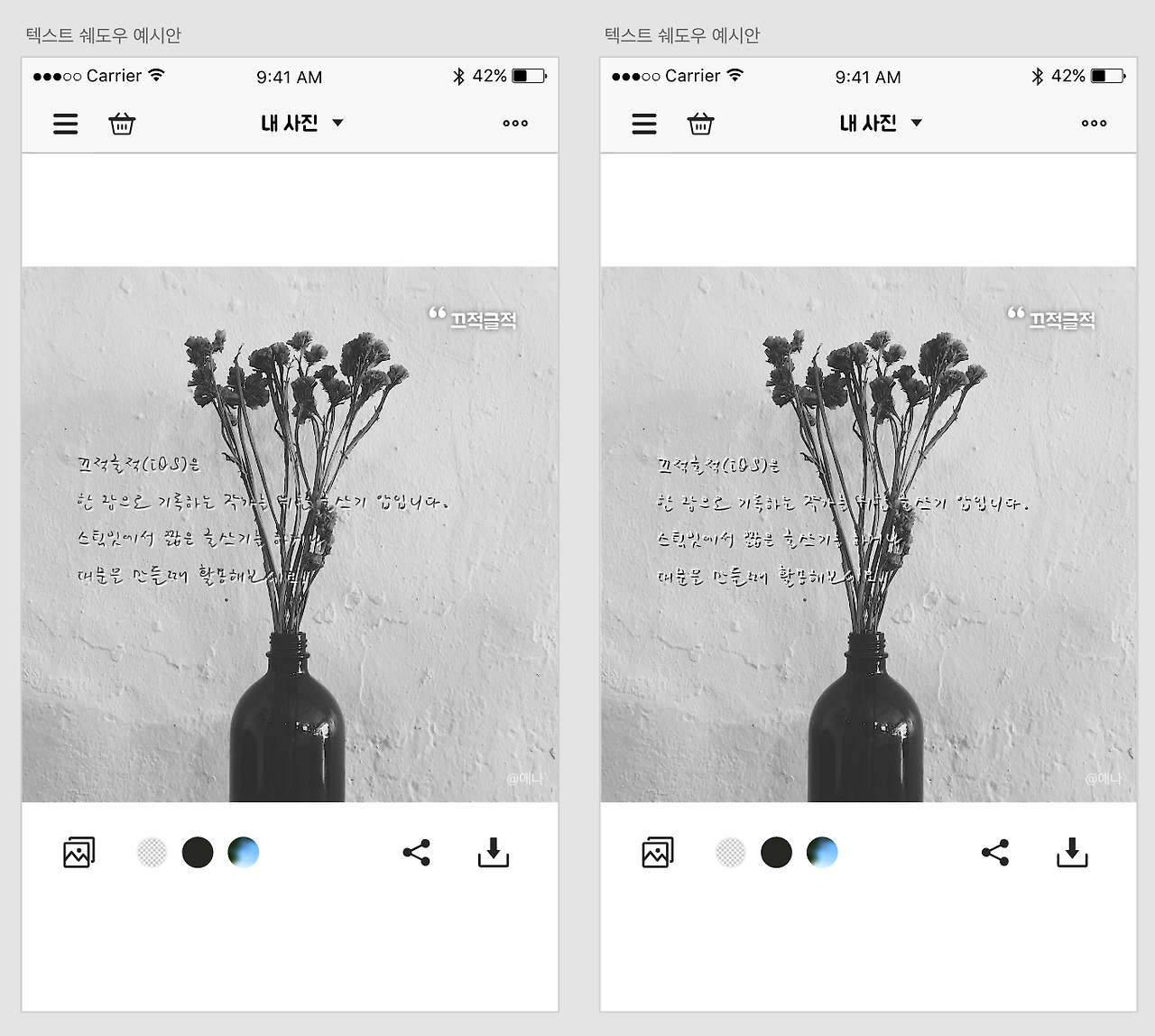Select the black color swatch in right mockup
The width and height of the screenshot is (1155, 1036).
(x=776, y=852)
